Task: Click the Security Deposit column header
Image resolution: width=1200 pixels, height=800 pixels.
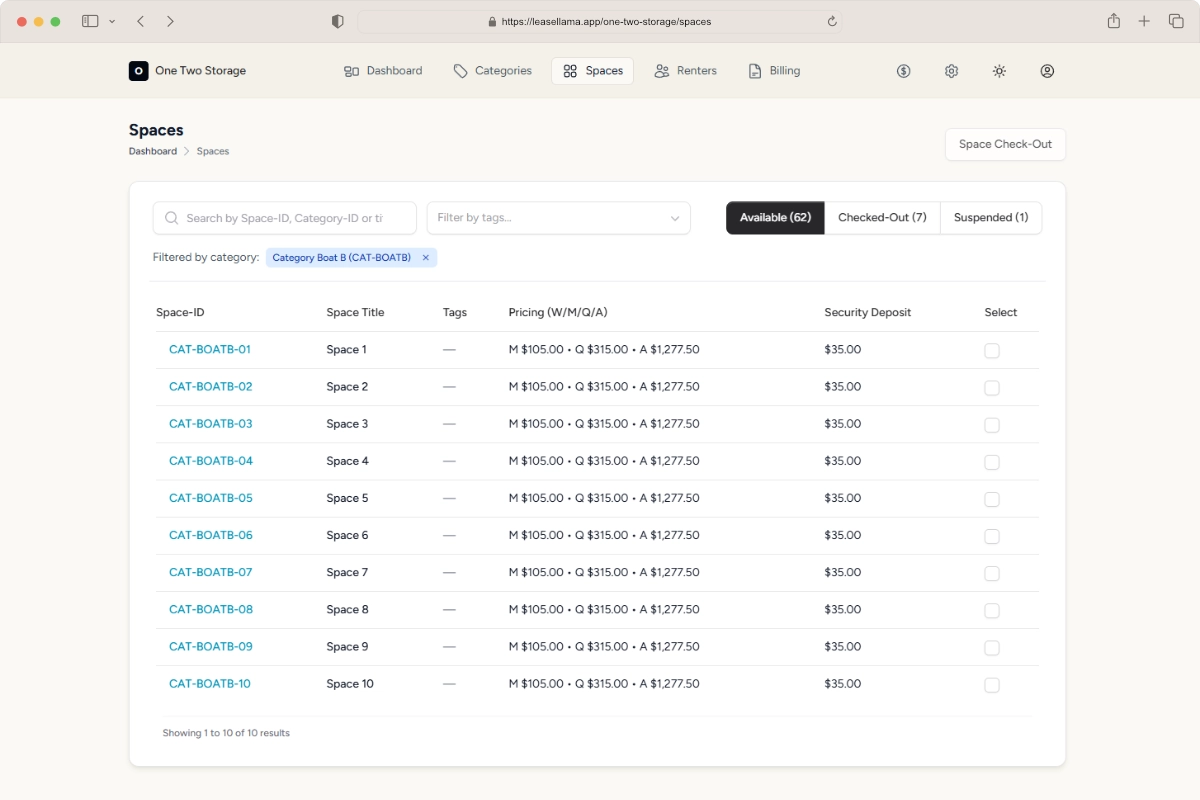Action: click(x=868, y=312)
